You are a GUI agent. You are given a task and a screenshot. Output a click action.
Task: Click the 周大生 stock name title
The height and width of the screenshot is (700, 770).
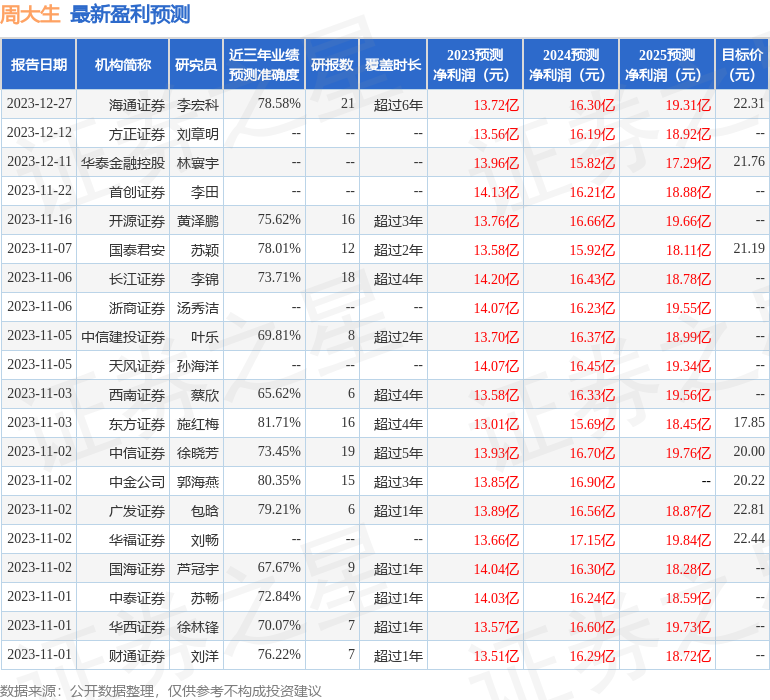pos(30,14)
